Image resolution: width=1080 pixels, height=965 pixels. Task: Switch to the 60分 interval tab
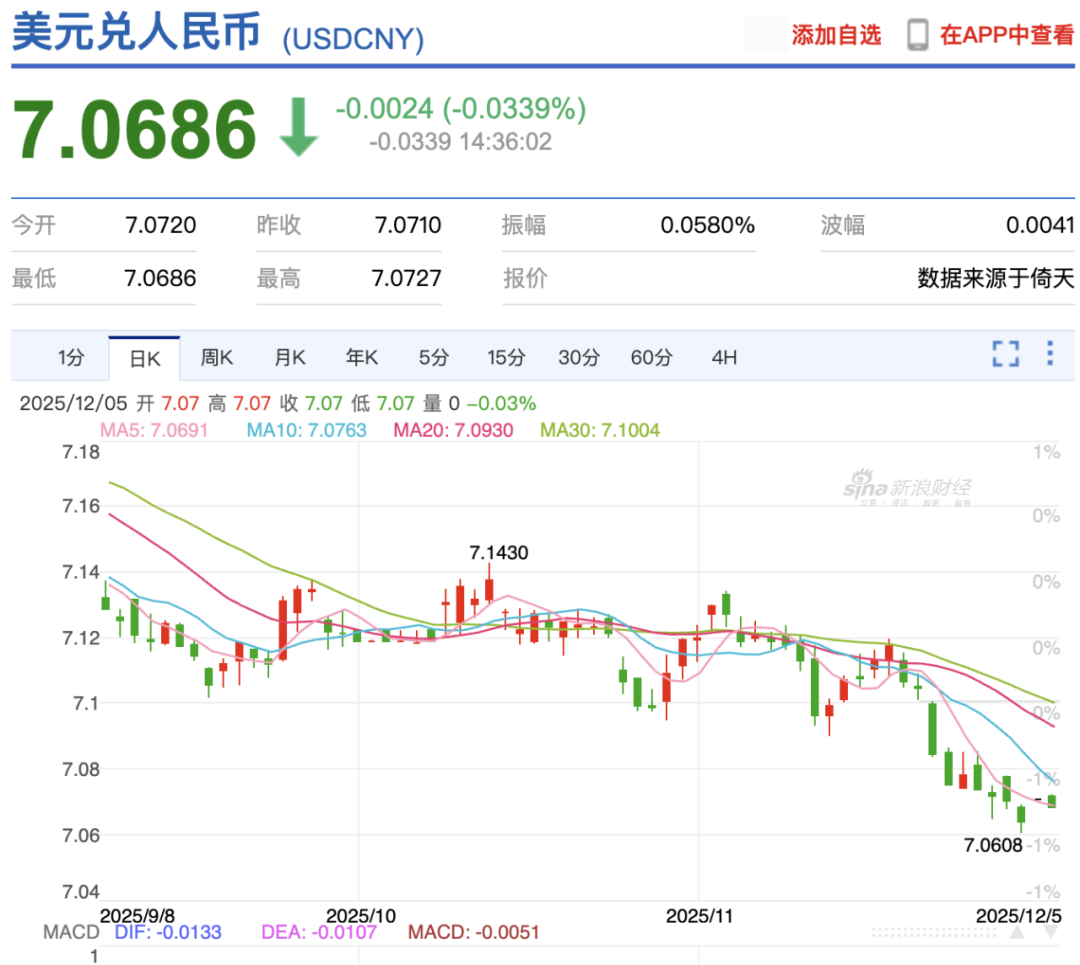651,357
